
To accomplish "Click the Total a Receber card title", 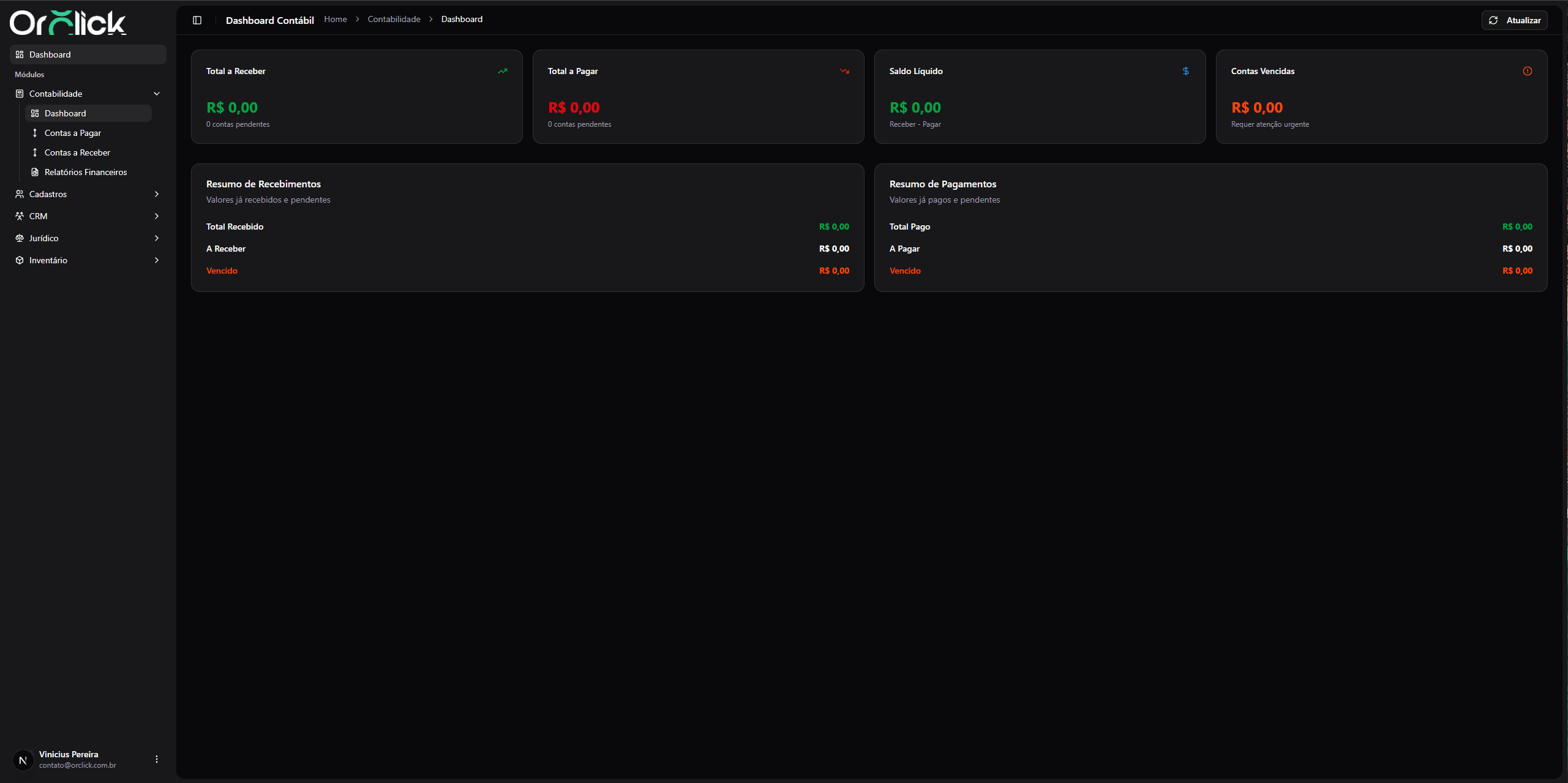I will [x=236, y=71].
